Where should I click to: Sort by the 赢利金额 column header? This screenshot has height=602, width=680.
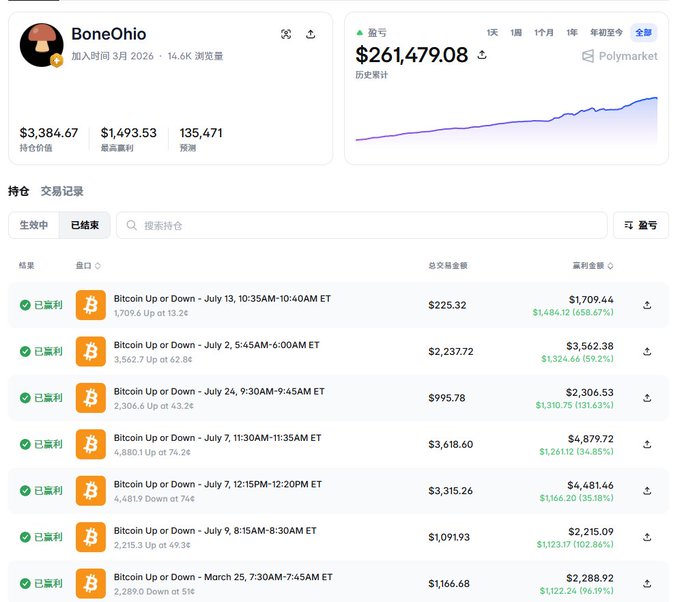click(x=592, y=265)
